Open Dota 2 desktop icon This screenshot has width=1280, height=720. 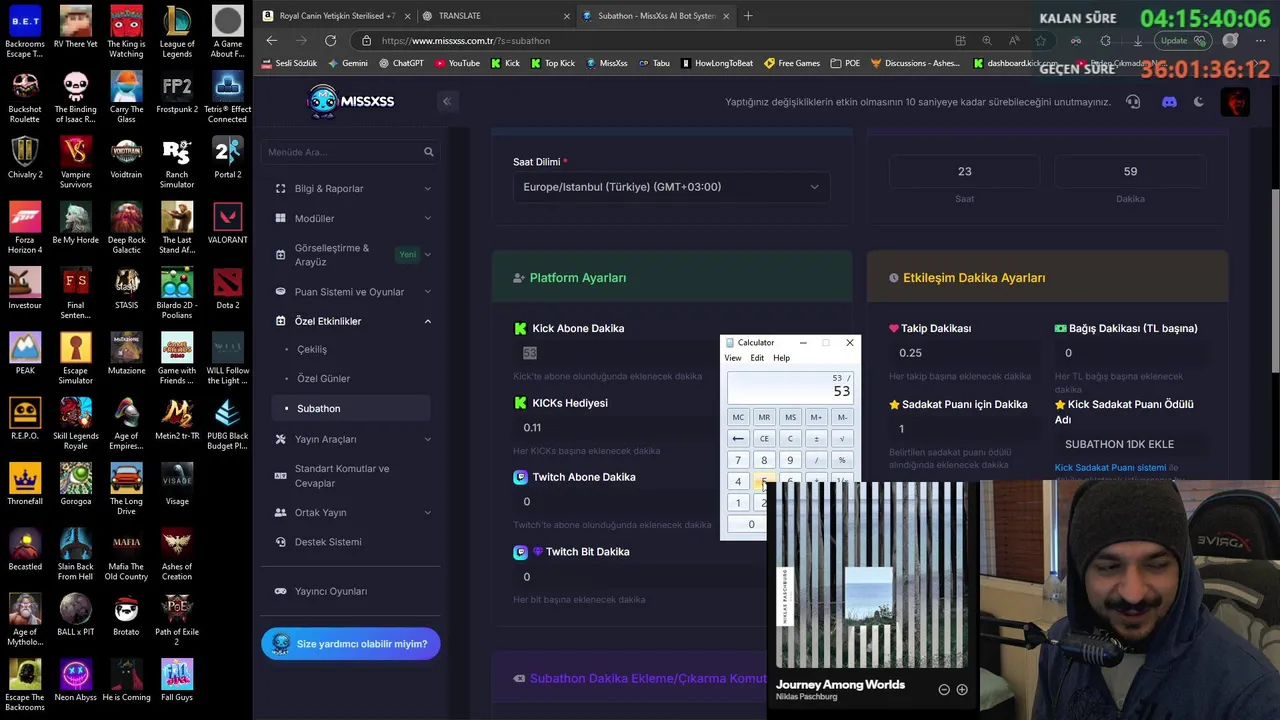point(227,288)
